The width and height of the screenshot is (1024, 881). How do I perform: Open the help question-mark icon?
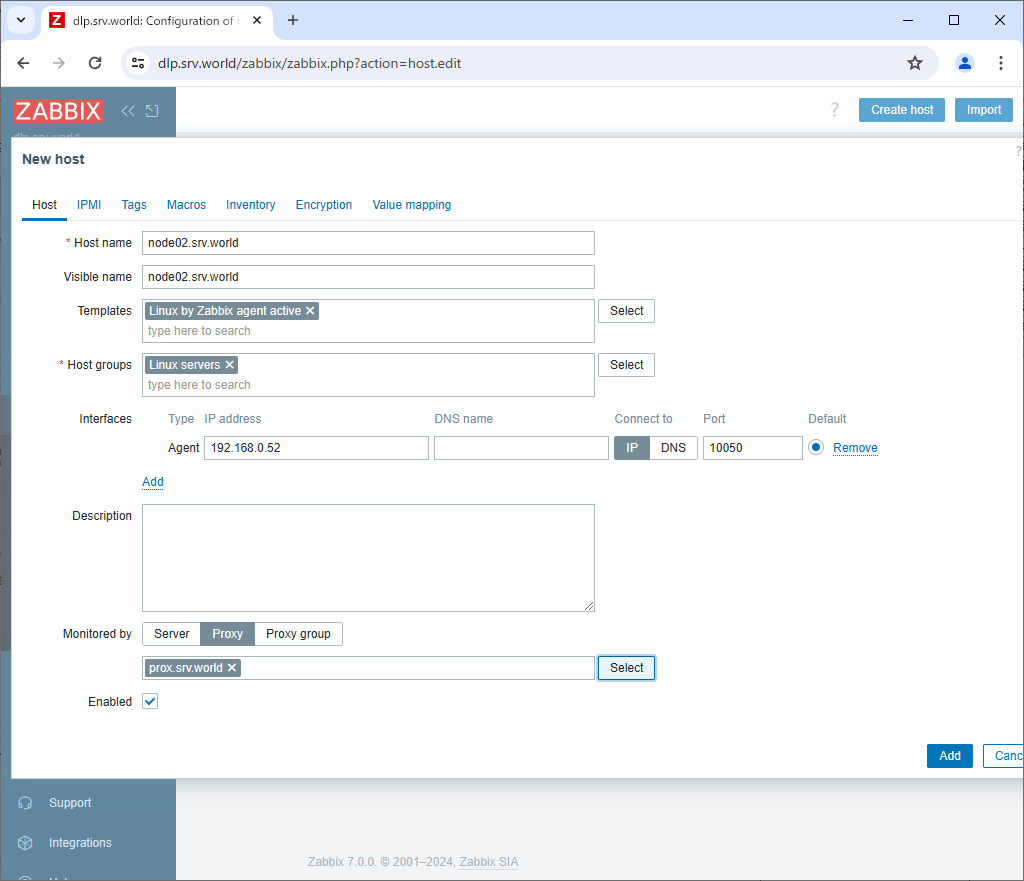(x=835, y=110)
